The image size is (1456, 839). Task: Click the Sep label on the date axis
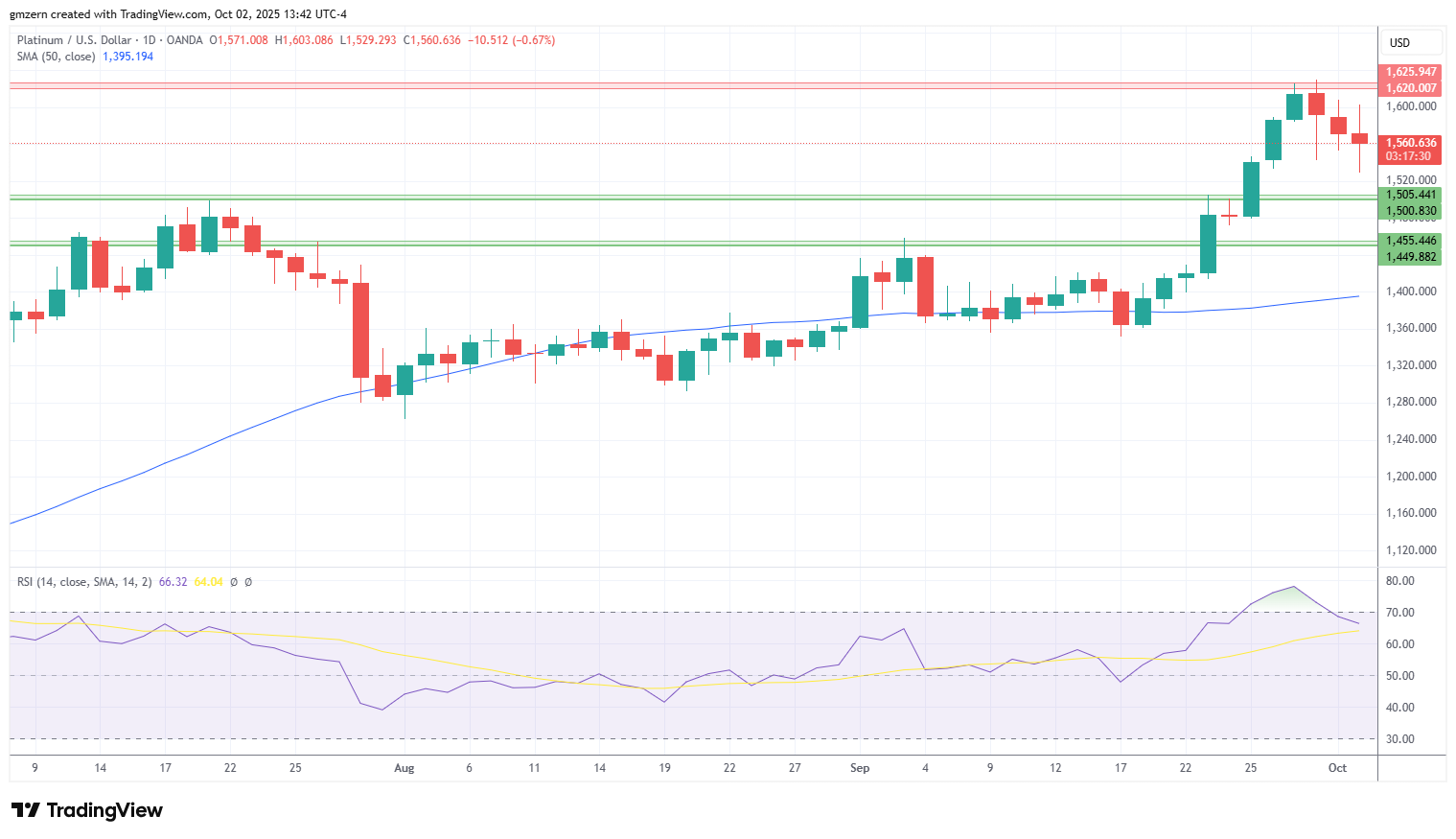(860, 768)
